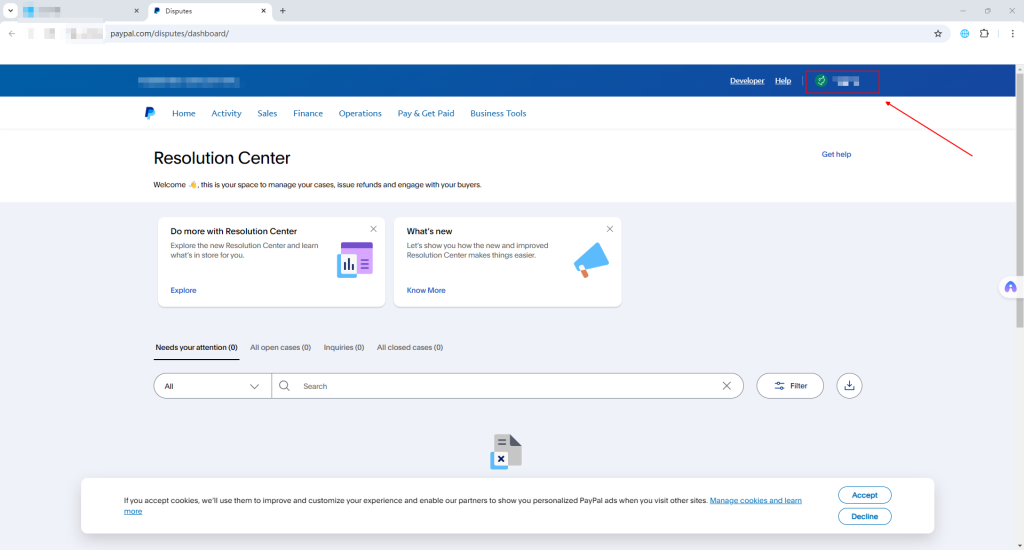Open Finance menu item

point(308,114)
